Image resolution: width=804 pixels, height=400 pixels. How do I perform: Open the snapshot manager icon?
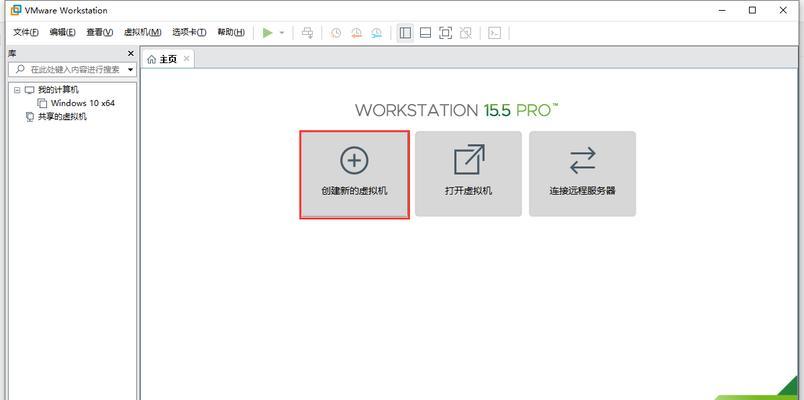tap(377, 33)
